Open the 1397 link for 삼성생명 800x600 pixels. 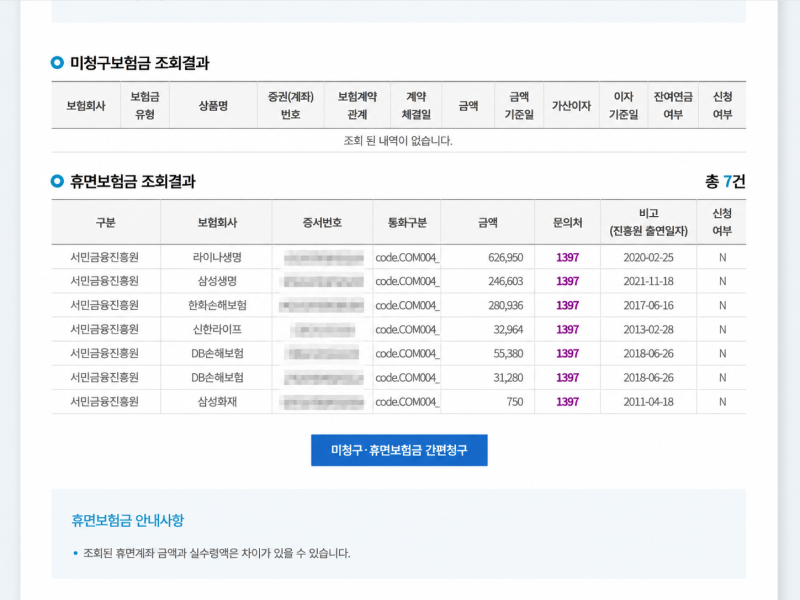pyautogui.click(x=567, y=281)
